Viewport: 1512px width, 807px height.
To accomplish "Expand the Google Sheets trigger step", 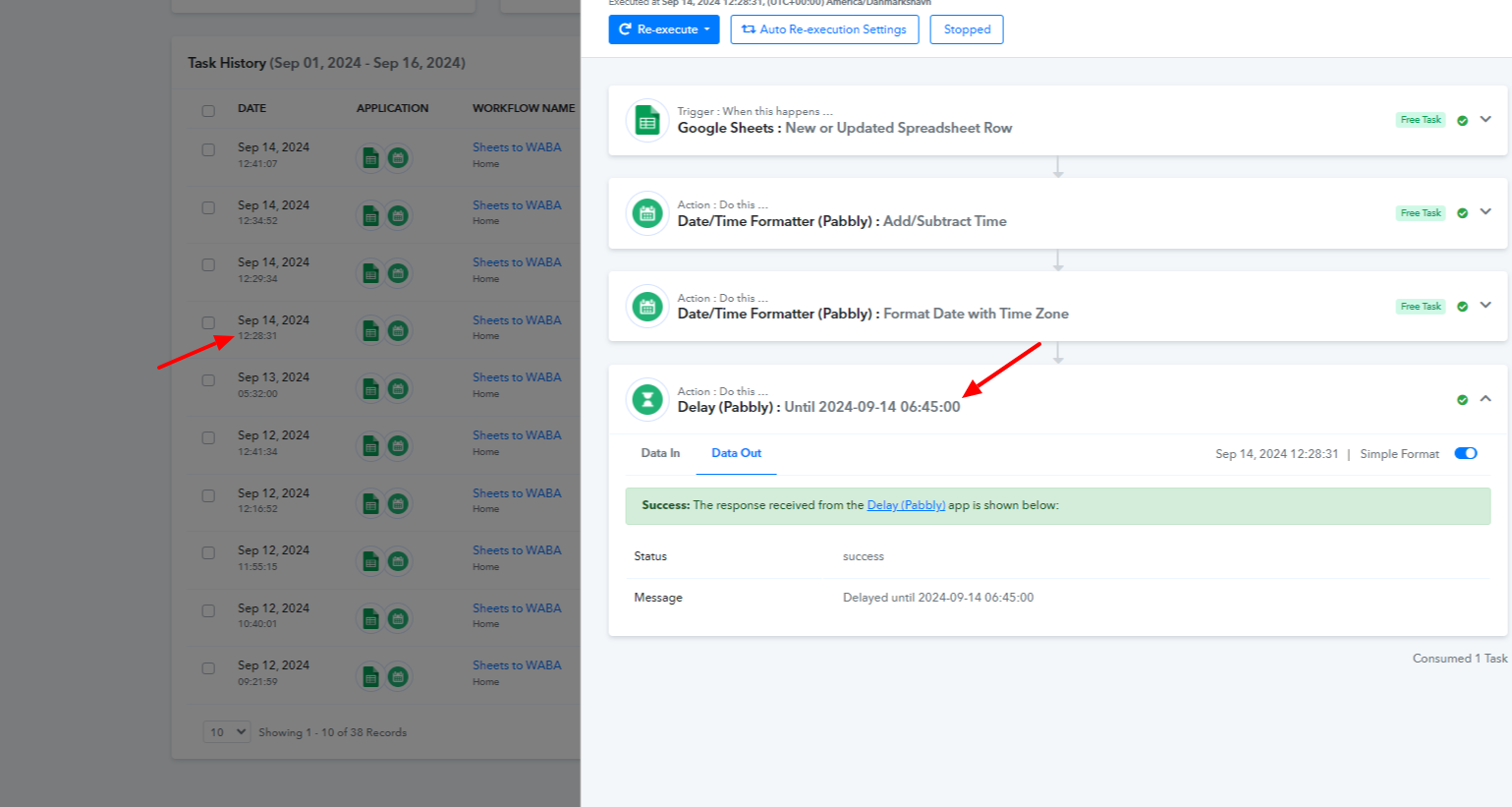I will point(1485,119).
